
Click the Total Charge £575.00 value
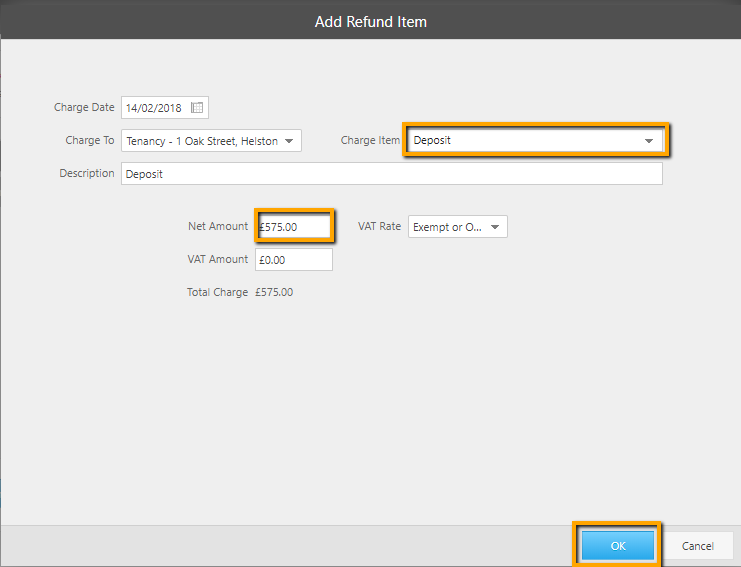click(x=274, y=292)
